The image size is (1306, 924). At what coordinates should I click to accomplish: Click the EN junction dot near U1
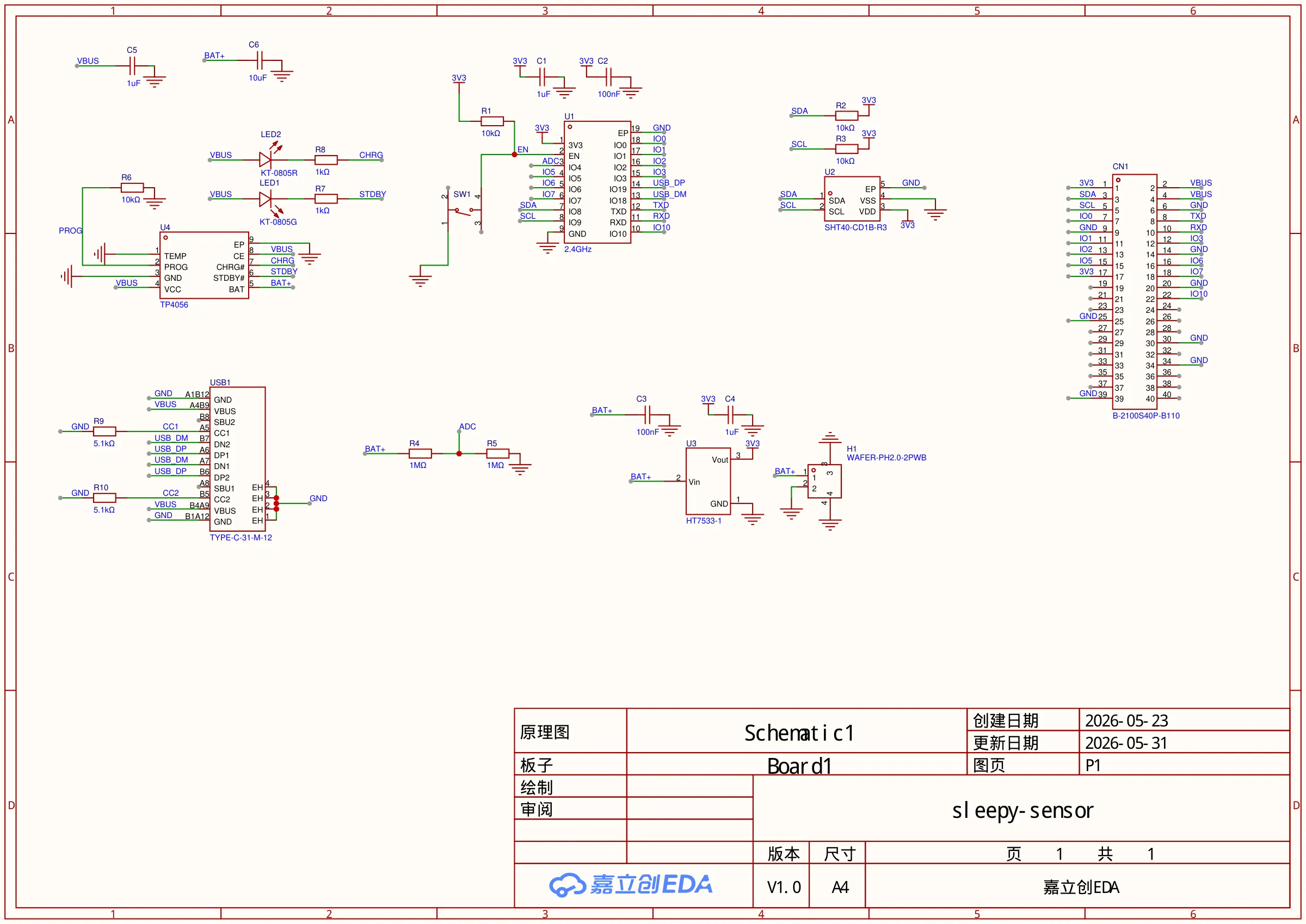(x=514, y=155)
